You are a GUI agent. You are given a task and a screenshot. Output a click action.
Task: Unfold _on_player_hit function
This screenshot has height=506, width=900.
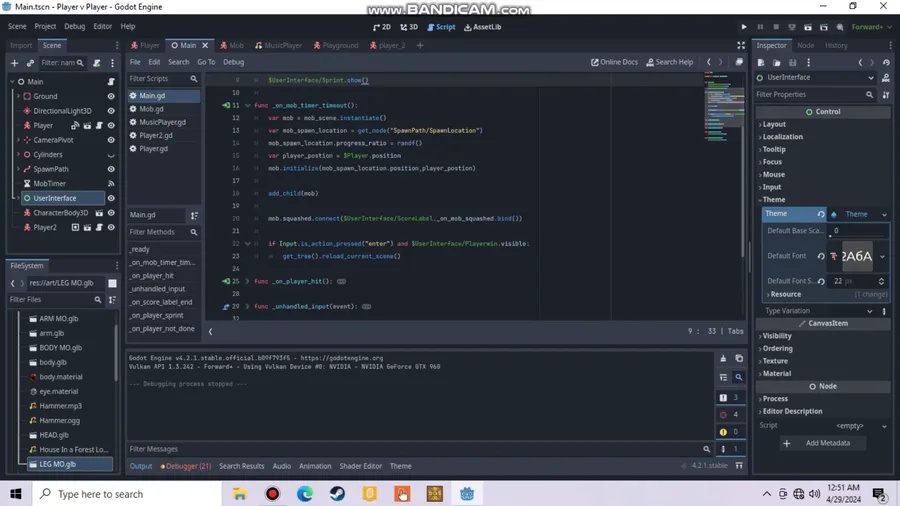pyautogui.click(x=247, y=281)
